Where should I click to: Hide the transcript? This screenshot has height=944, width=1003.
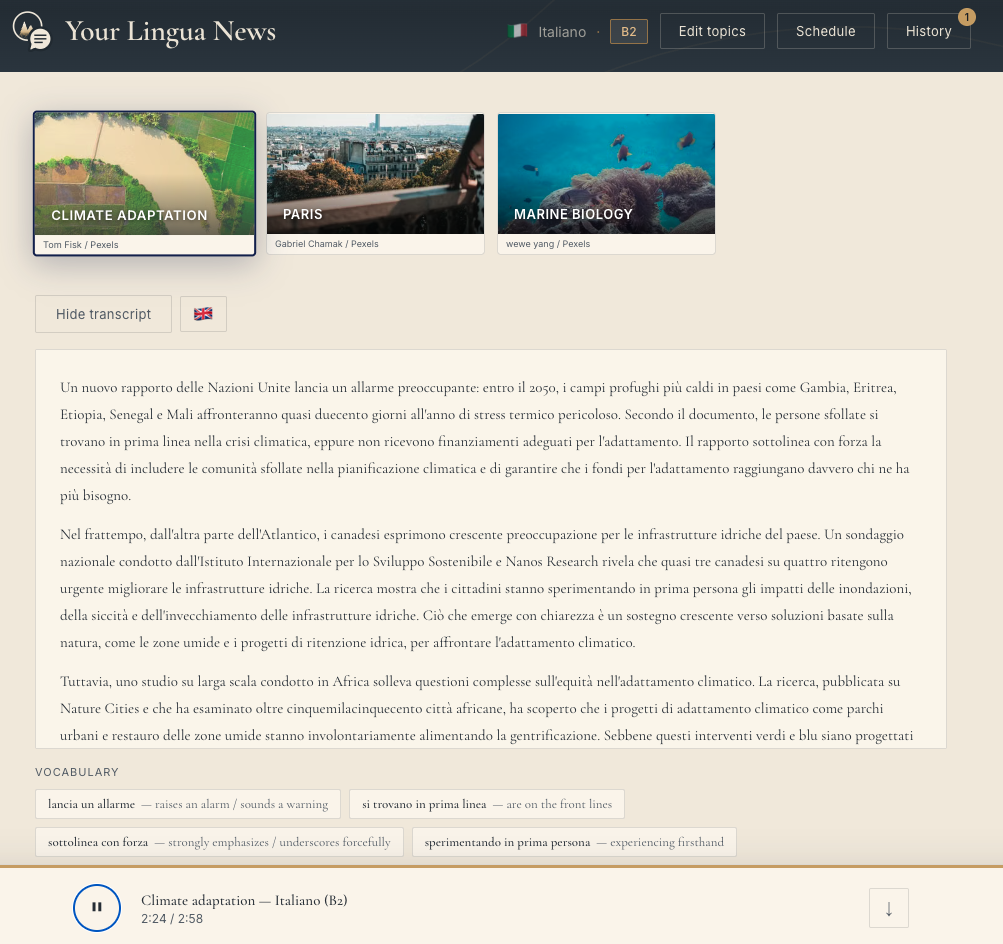click(x=104, y=314)
